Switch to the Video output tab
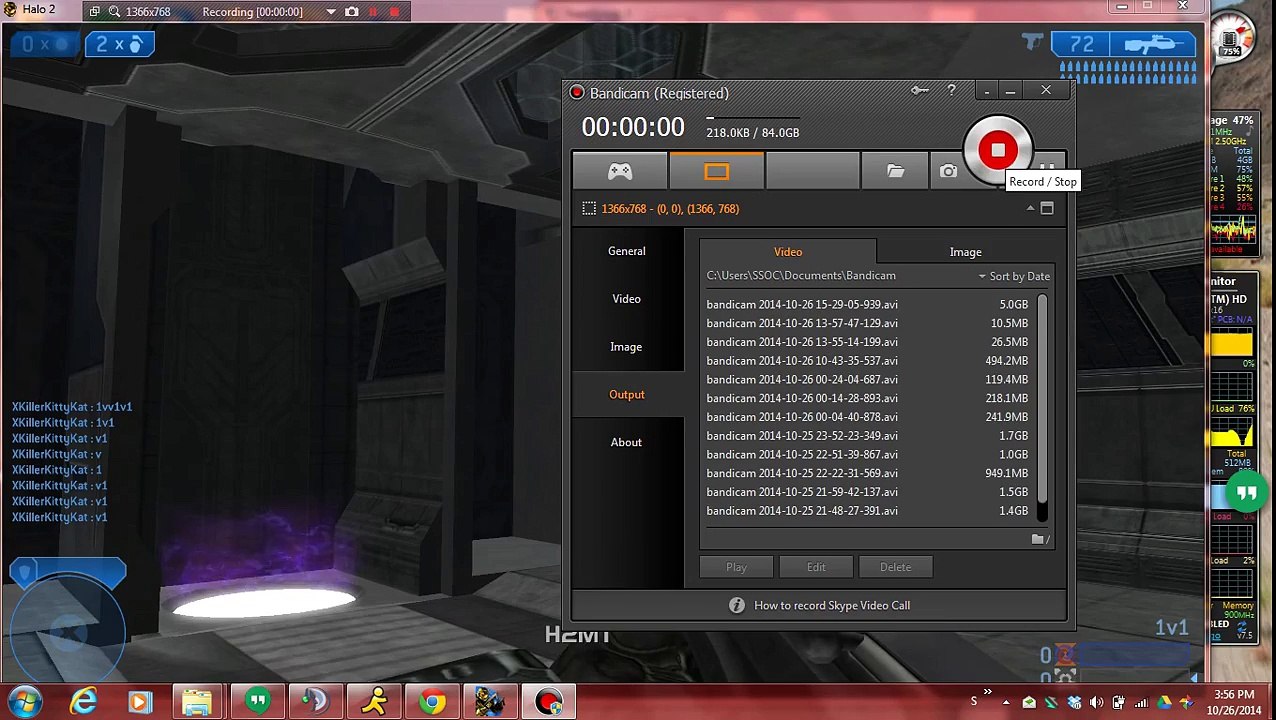The width and height of the screenshot is (1276, 720). click(788, 252)
